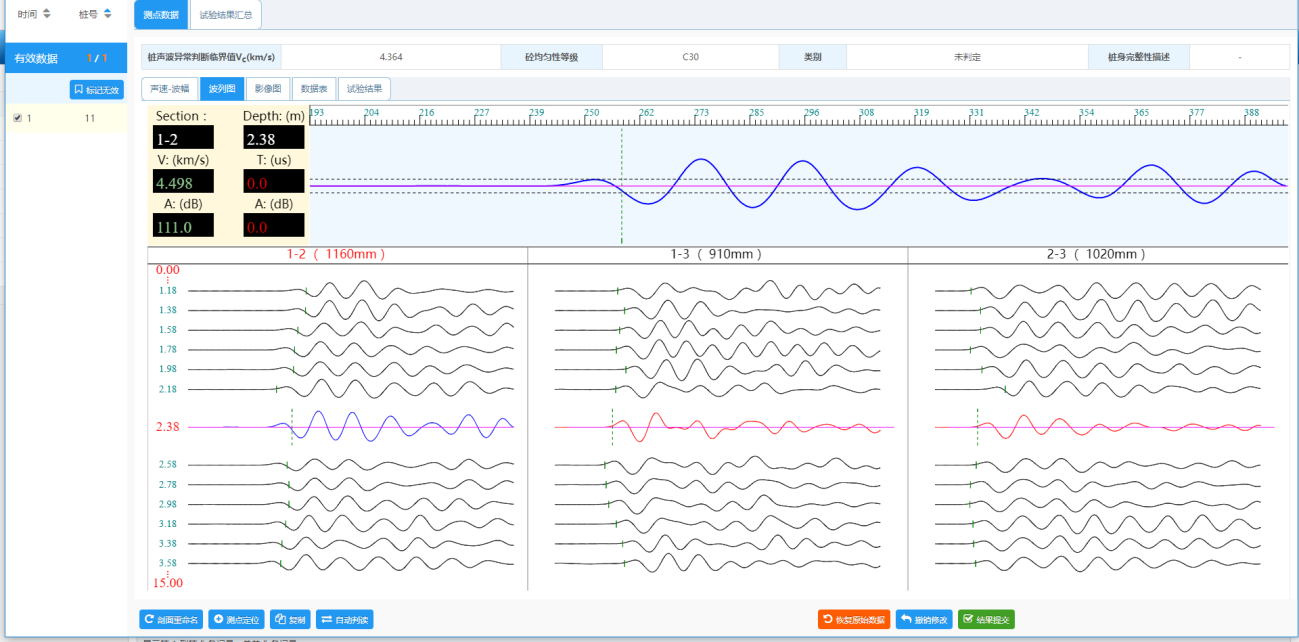Click the Depth value field 2.38
1299x642 pixels.
[274, 138]
